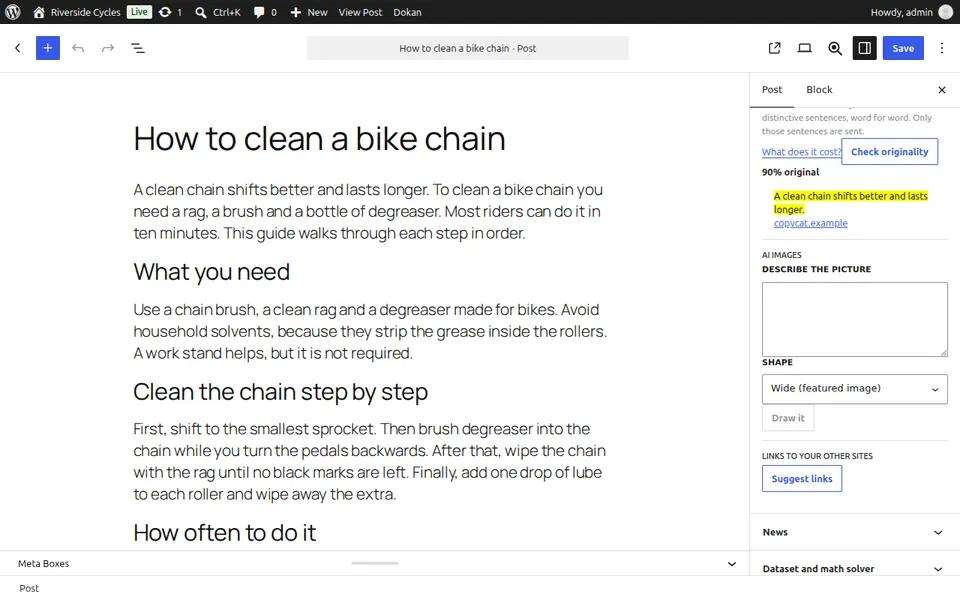Open the editor options kebab menu
The image size is (960, 600).
(942, 48)
